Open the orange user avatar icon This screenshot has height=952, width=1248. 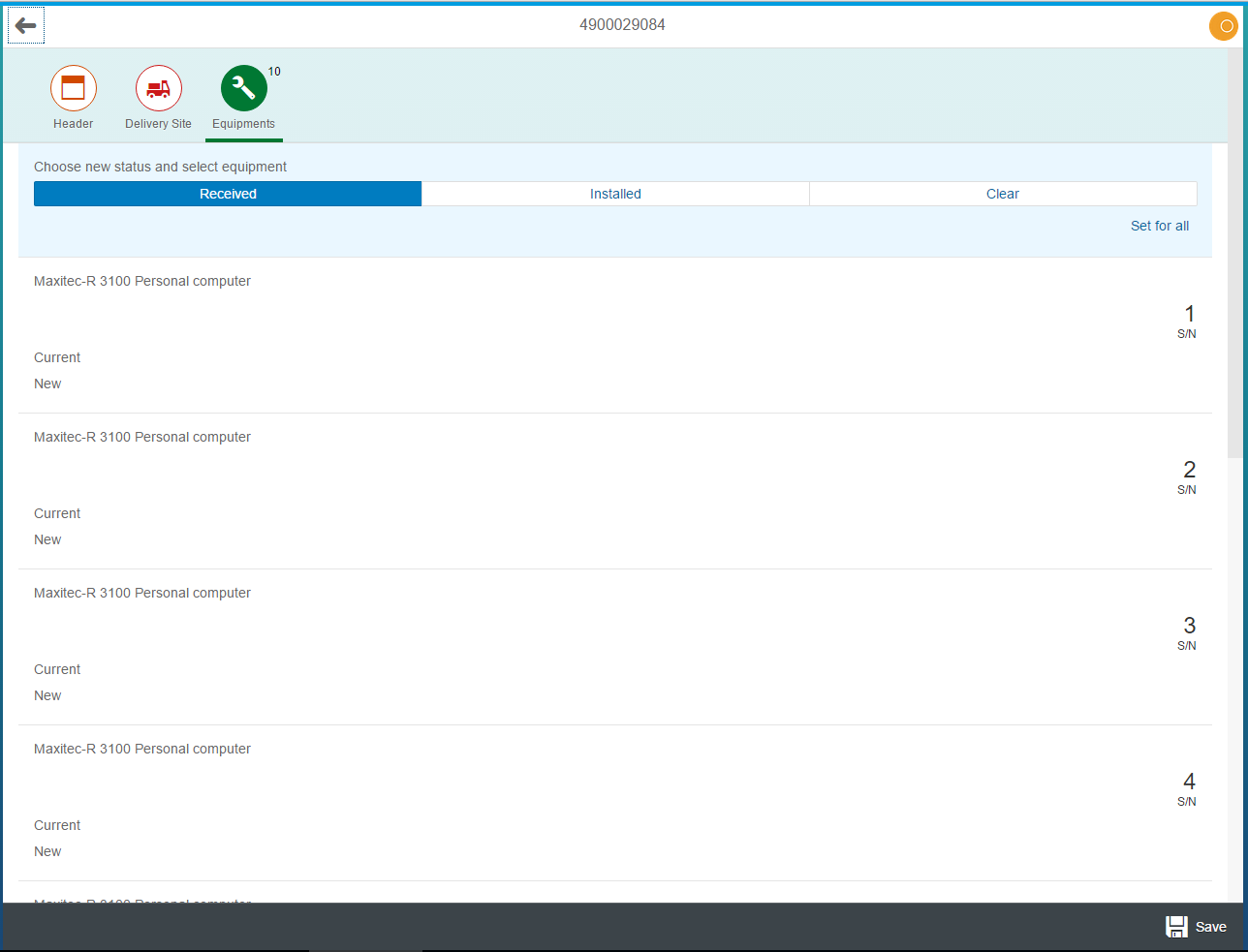[1223, 26]
